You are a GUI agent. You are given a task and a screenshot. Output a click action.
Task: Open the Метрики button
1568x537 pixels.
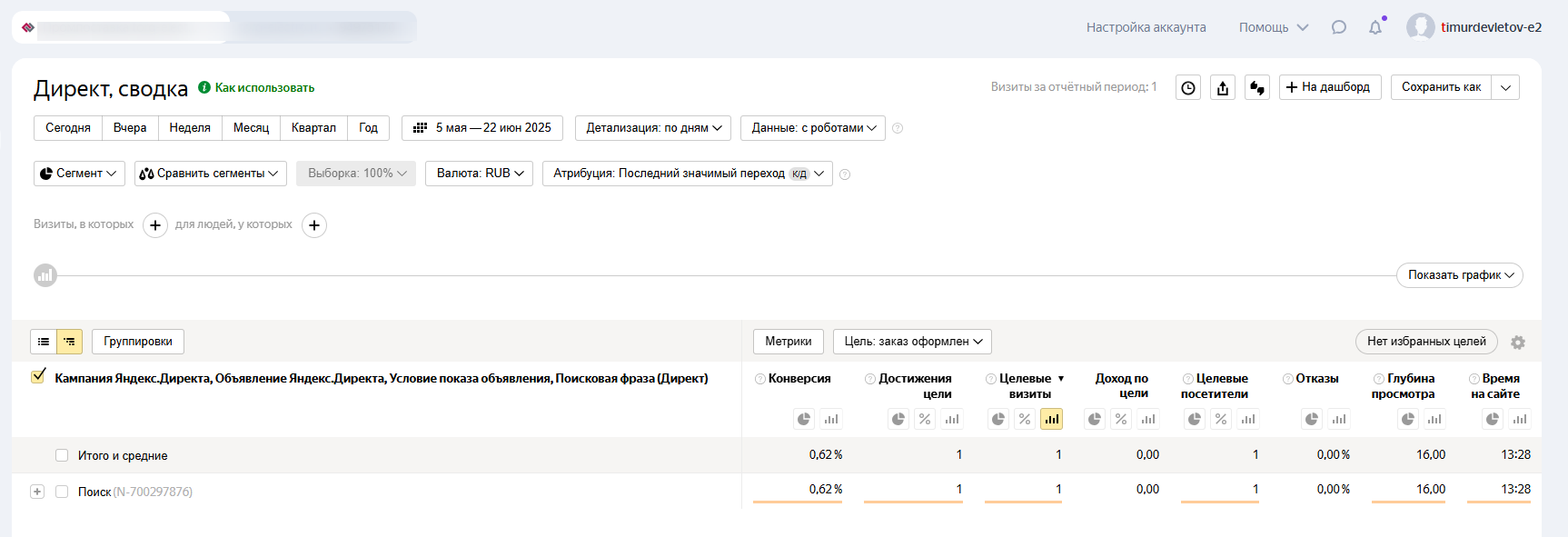[789, 342]
